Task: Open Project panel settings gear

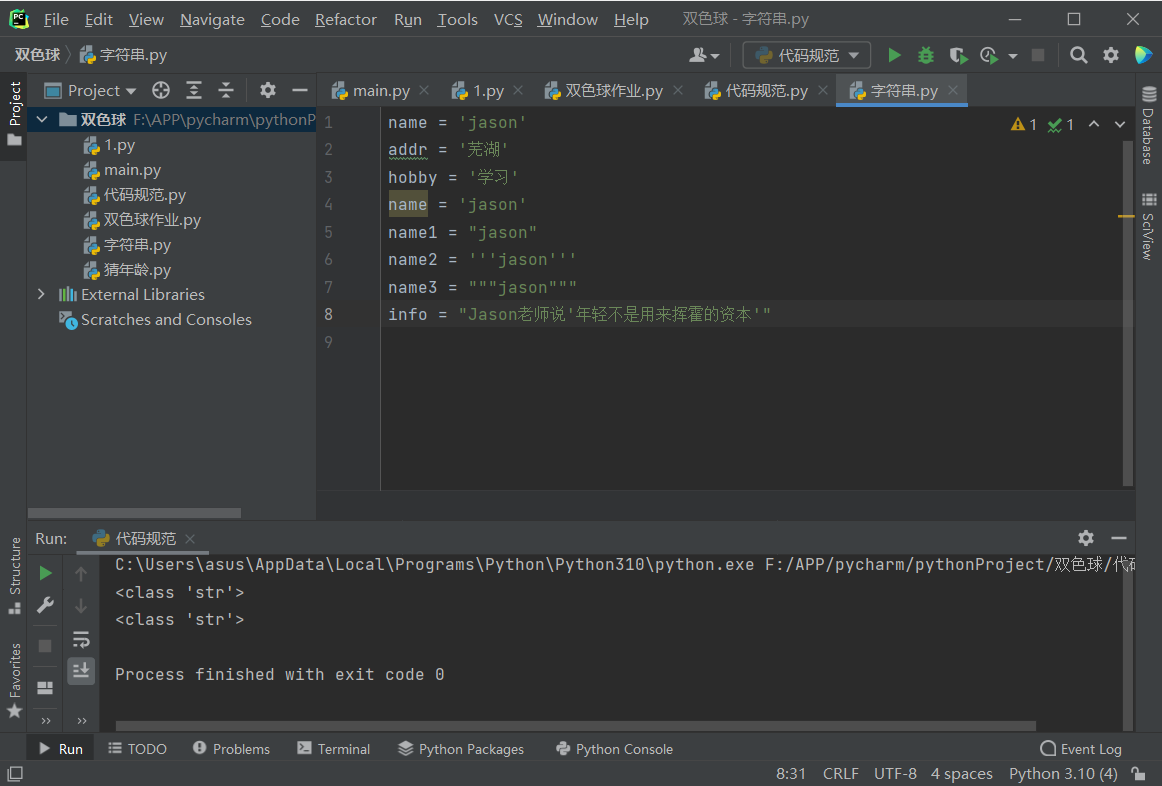Action: click(267, 91)
